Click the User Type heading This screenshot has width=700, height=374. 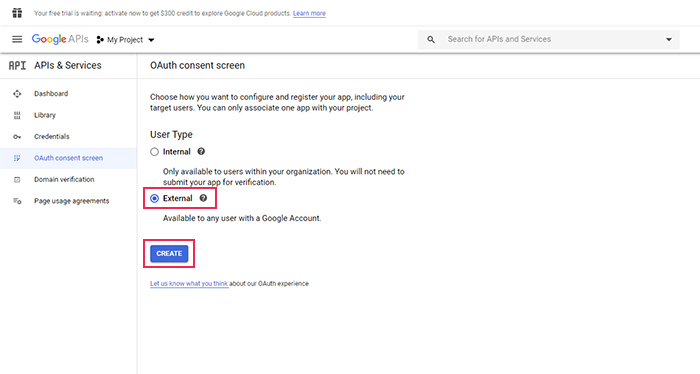coord(171,134)
